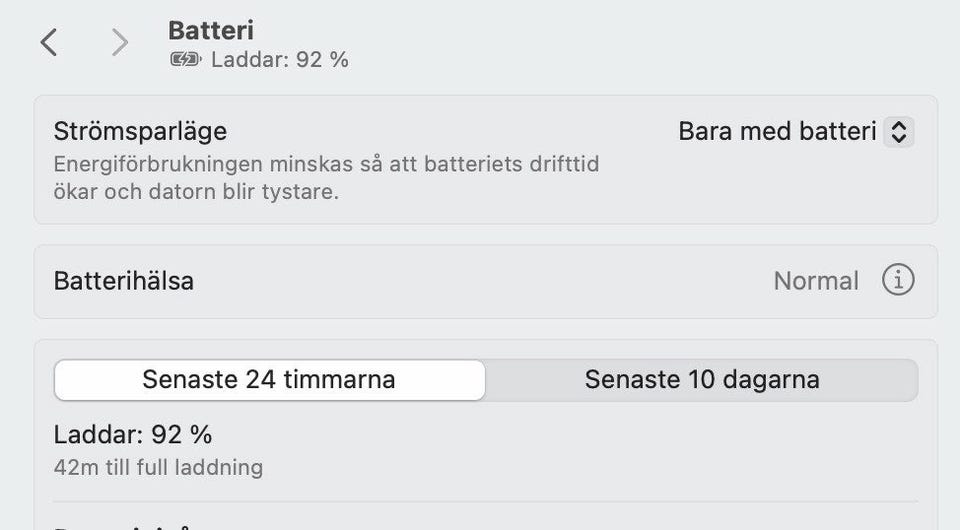Click the Normal battery health status
The height and width of the screenshot is (530, 960).
pyautogui.click(x=816, y=281)
